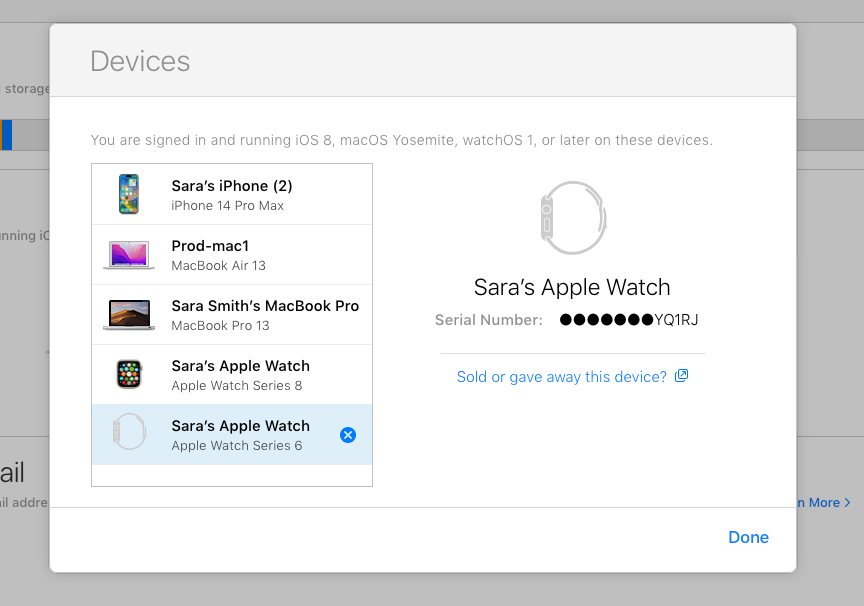Click the MacBook Air icon beside Prod-mac1
The width and height of the screenshot is (864, 606).
[x=129, y=255]
